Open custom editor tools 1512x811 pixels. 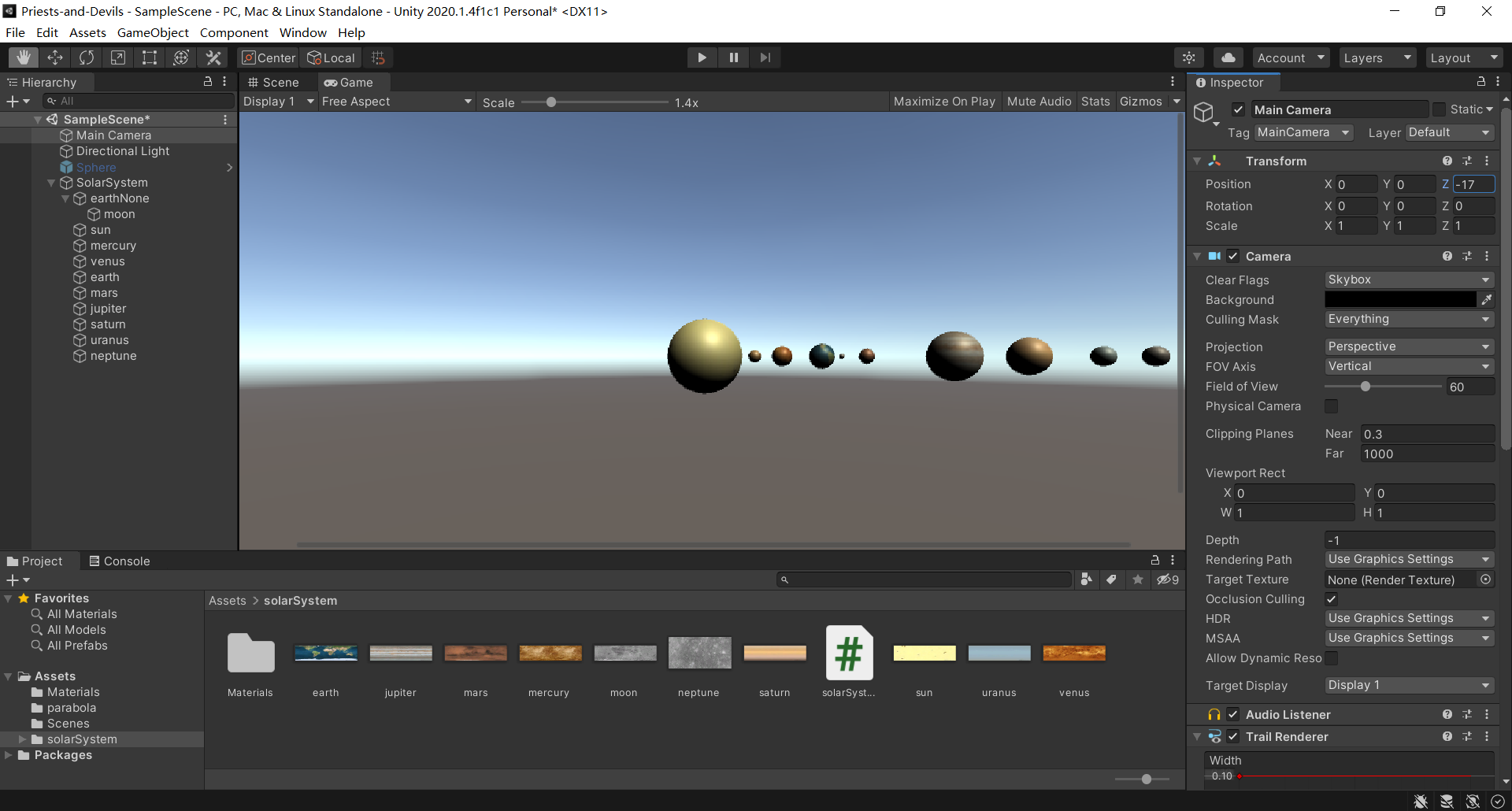tap(213, 57)
